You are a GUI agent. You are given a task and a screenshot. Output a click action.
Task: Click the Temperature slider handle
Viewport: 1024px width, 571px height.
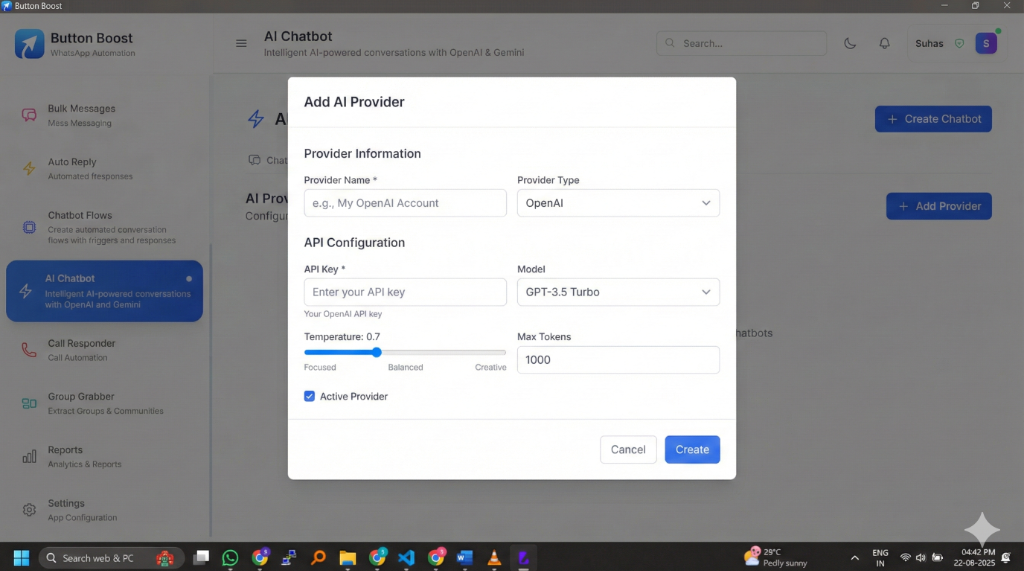click(x=377, y=352)
